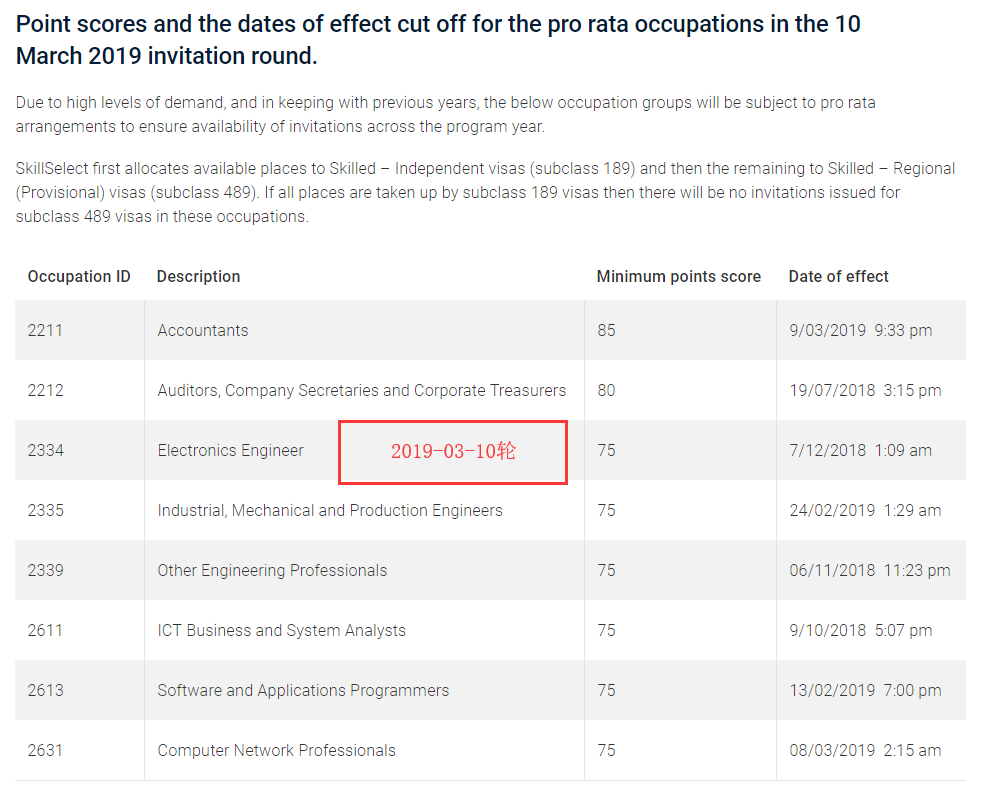The height and width of the screenshot is (787, 984).
Task: Click the date 06/11/2018 11:23 pm
Action: pos(869,570)
